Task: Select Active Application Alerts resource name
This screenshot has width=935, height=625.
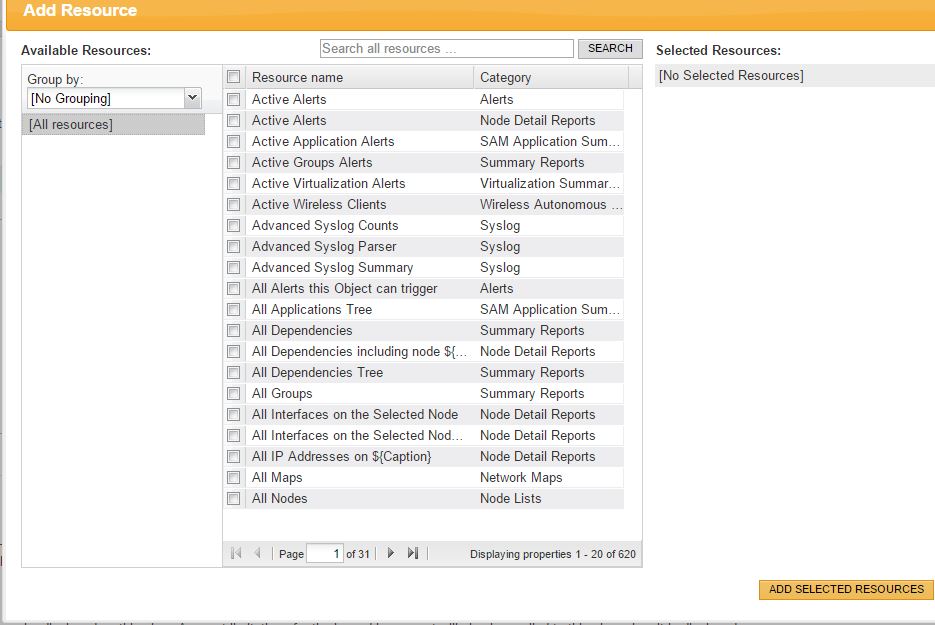Action: [x=323, y=141]
